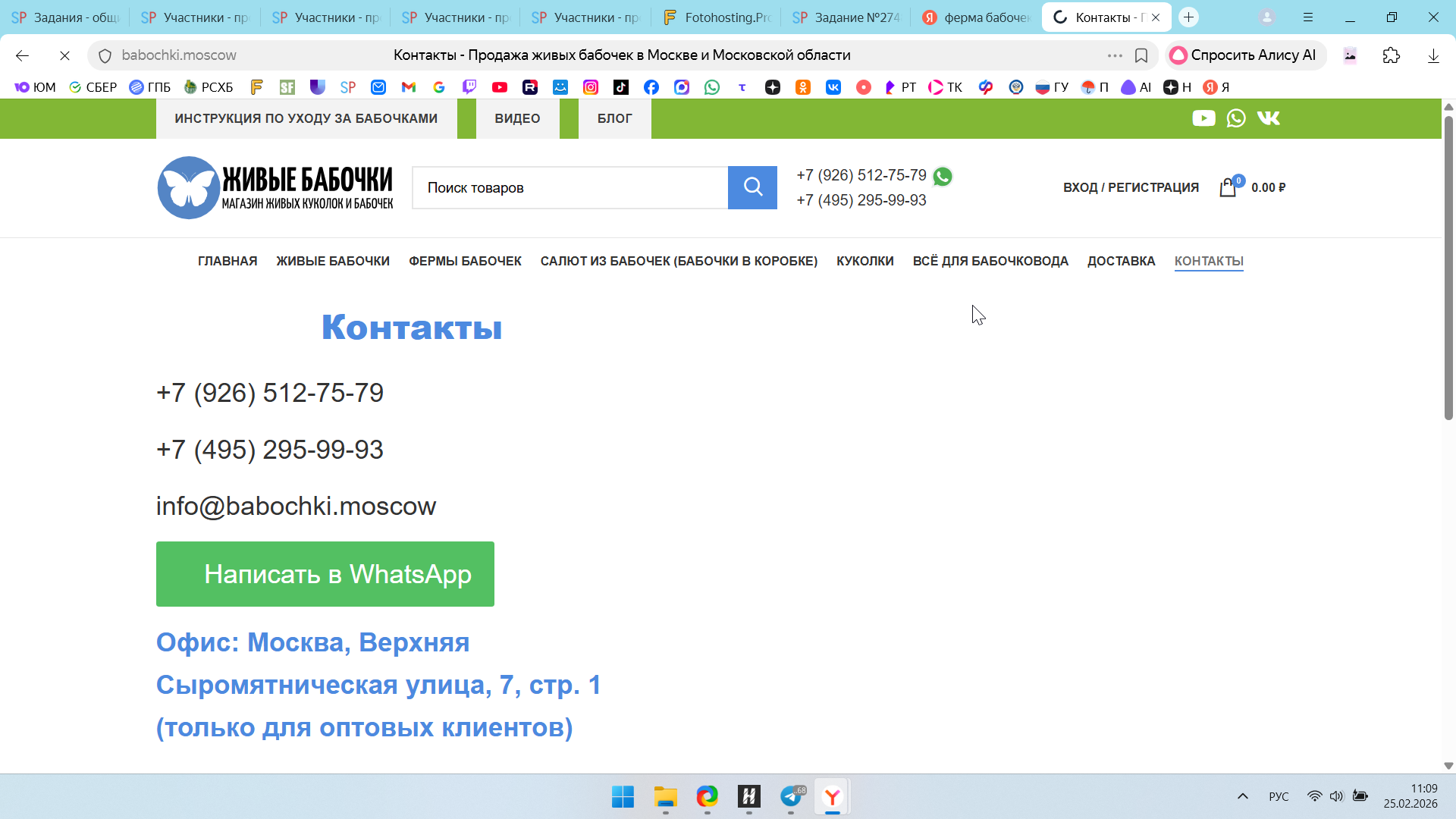Open the shopping cart bag icon
Viewport: 1456px width, 819px height.
[1228, 188]
